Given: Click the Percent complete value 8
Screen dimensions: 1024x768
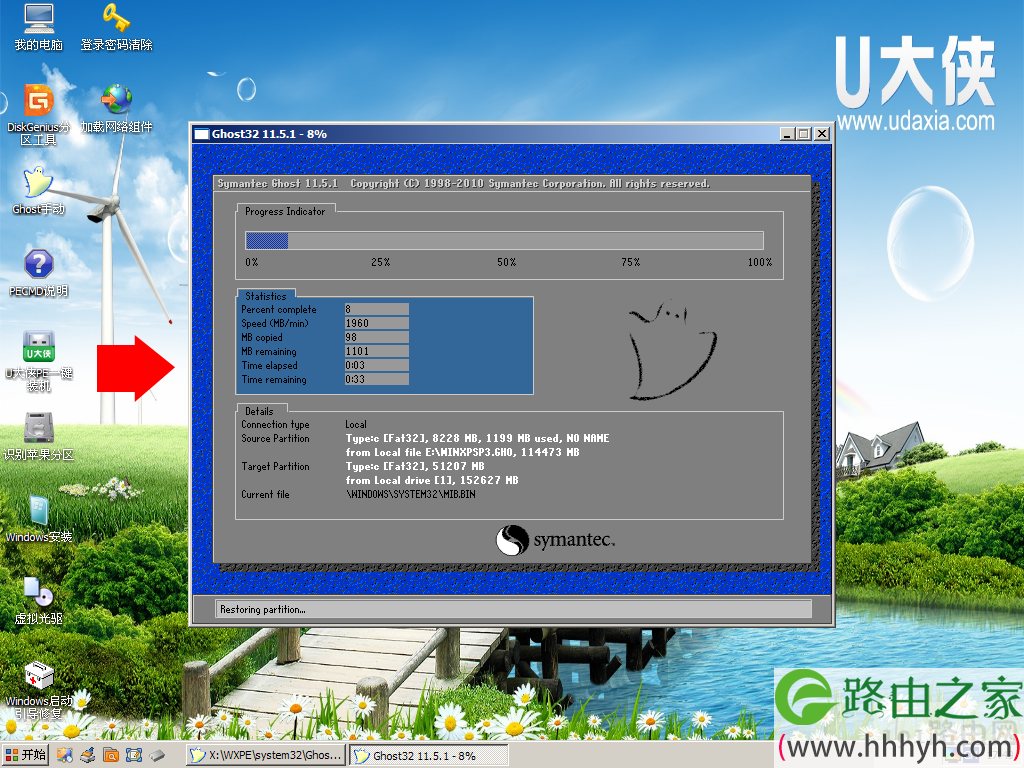Looking at the screenshot, I should coord(377,309).
